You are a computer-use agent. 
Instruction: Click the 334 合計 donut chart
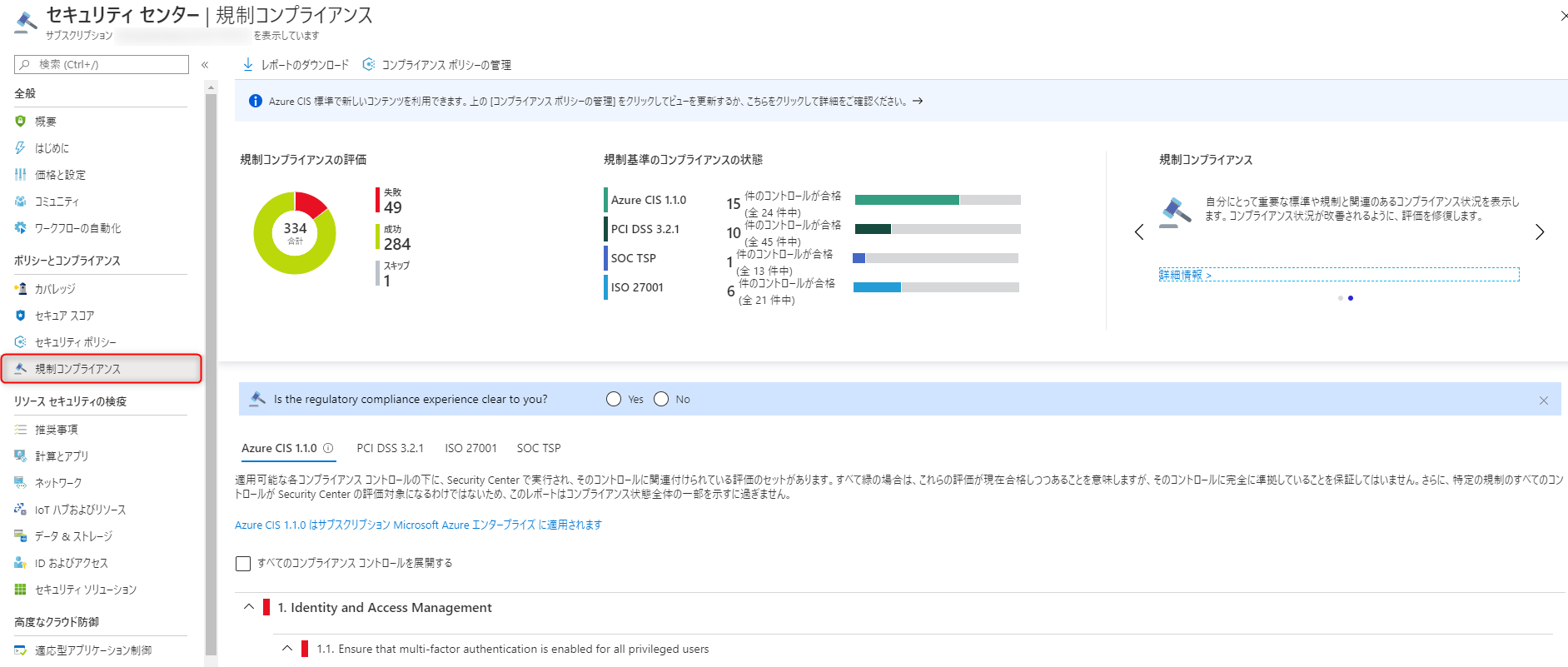(295, 233)
